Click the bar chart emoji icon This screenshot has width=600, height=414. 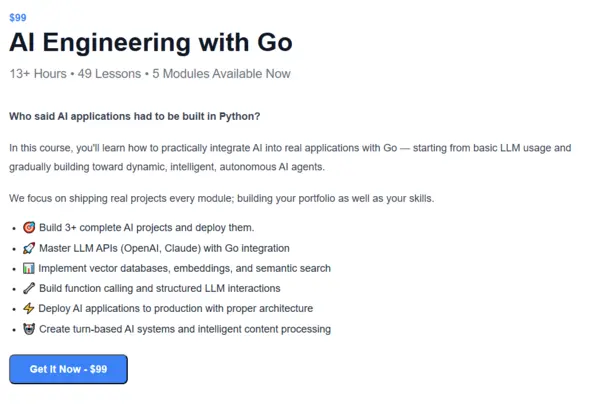point(29,268)
